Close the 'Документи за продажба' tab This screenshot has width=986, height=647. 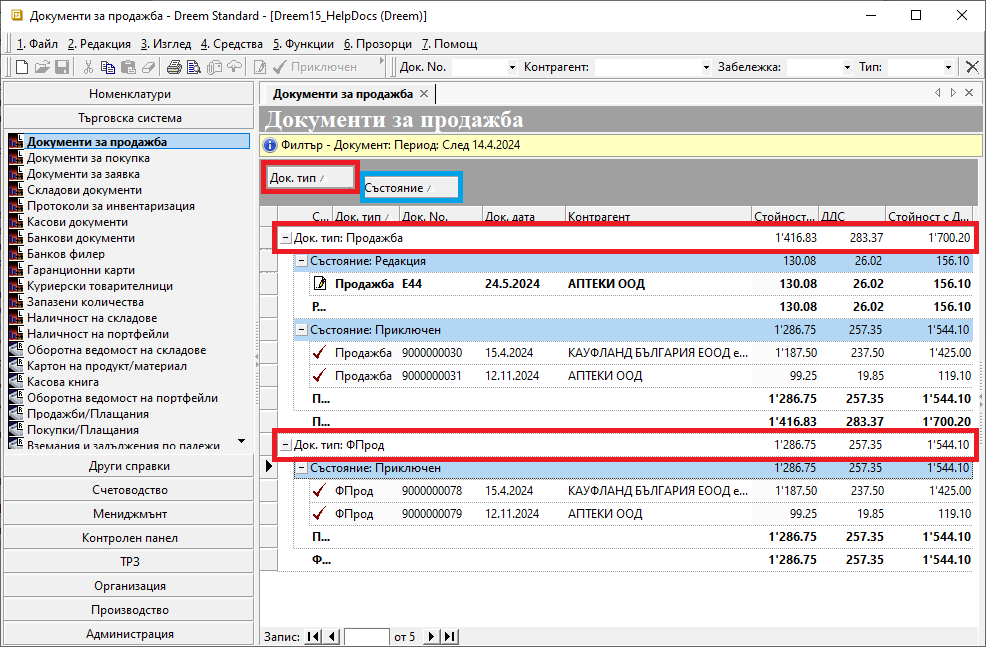(x=424, y=93)
